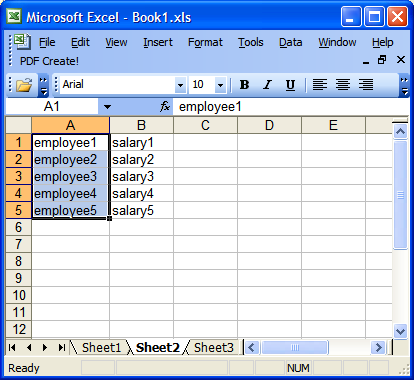The image size is (414, 380).
Task: Click the Excel workbook icon beside File menu
Action: tap(22, 42)
